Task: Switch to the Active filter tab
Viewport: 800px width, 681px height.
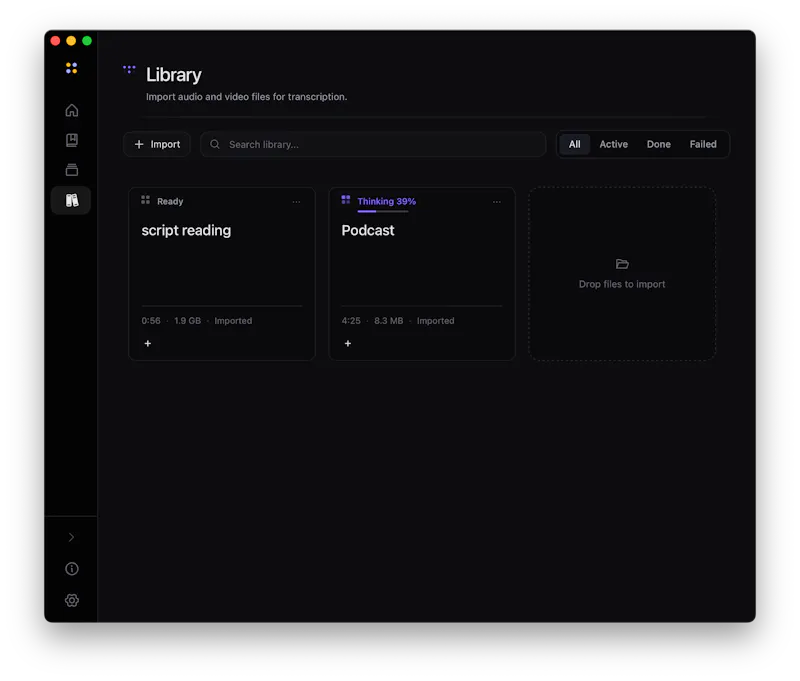Action: coord(613,144)
